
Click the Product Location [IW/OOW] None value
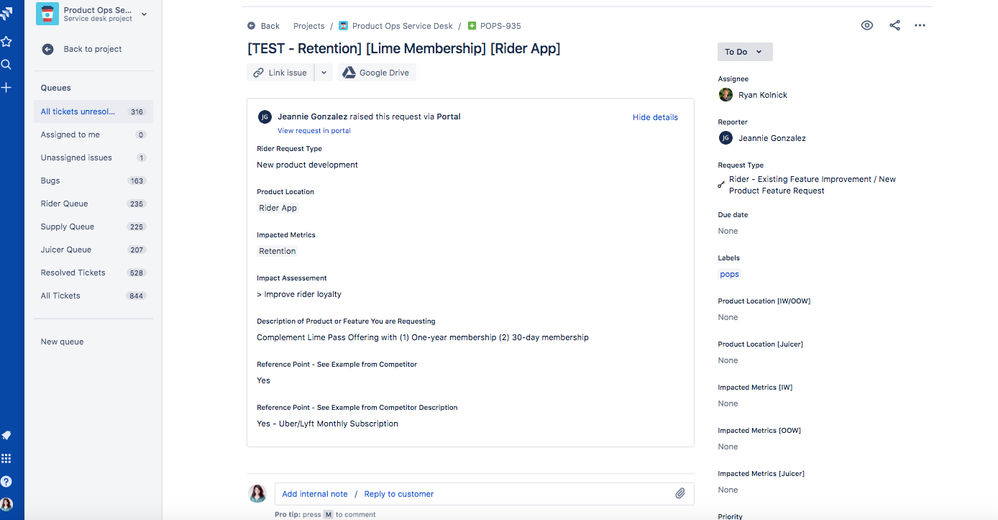[727, 317]
